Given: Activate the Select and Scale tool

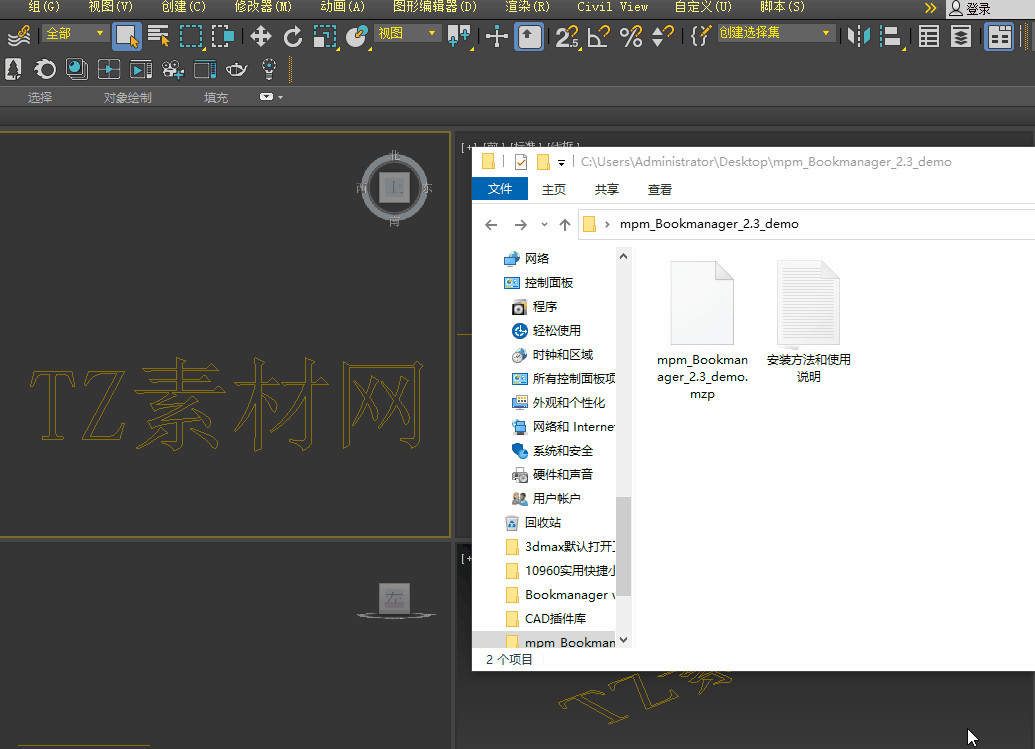Looking at the screenshot, I should (x=325, y=36).
